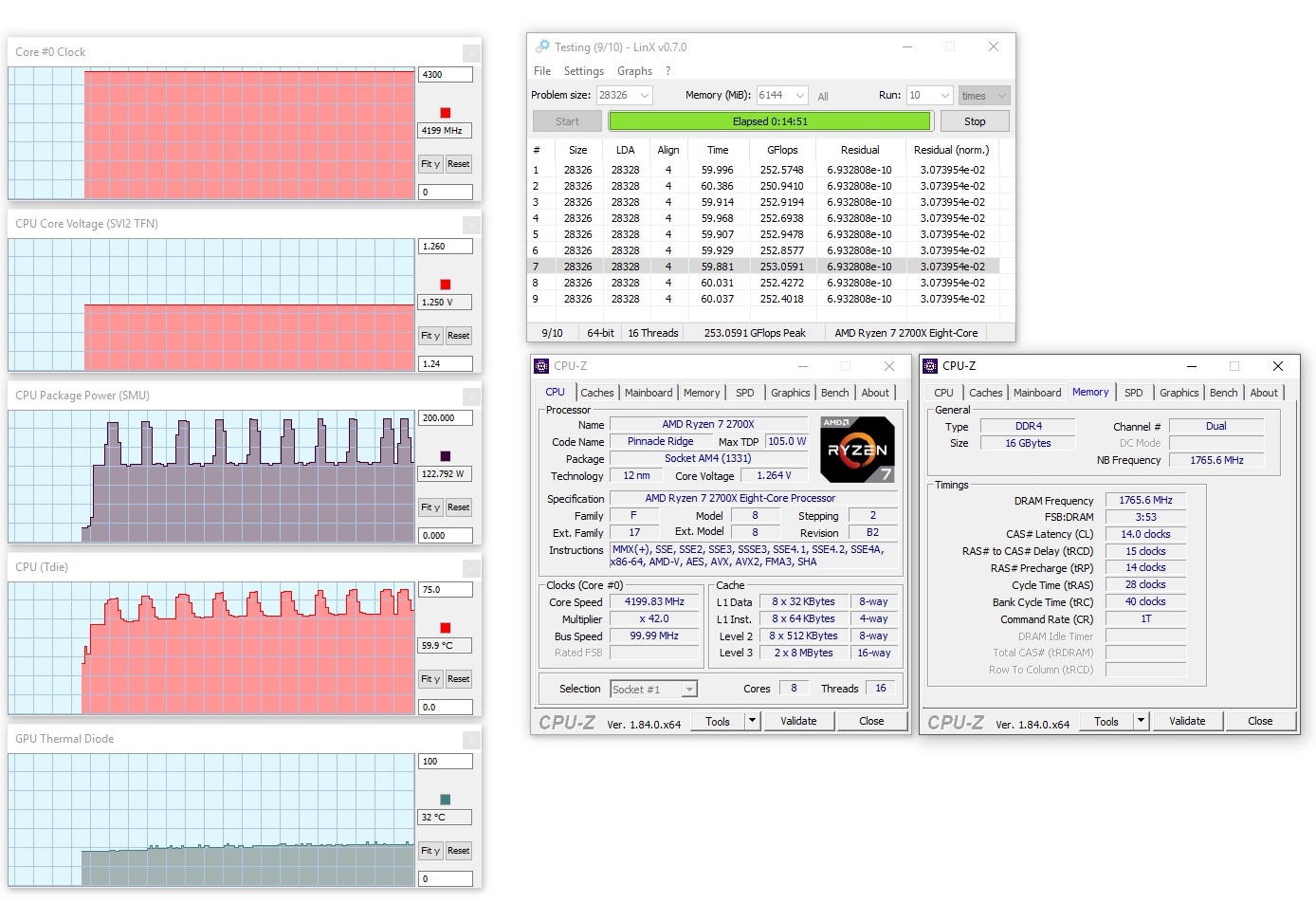Open the File menu in LinX
Viewport: 1316px width, 903px height.
point(542,71)
